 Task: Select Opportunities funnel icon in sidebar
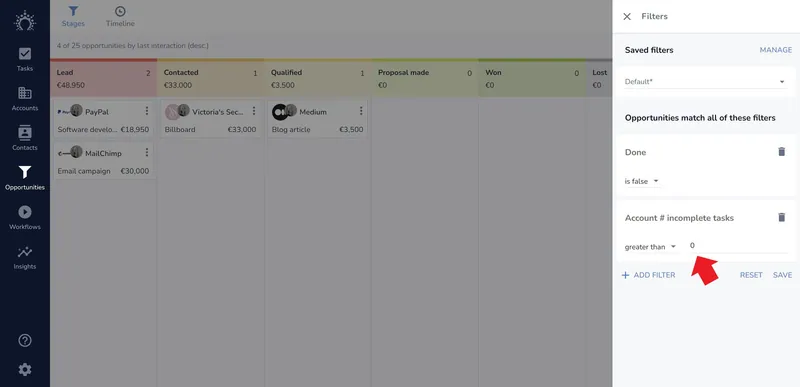(24, 172)
